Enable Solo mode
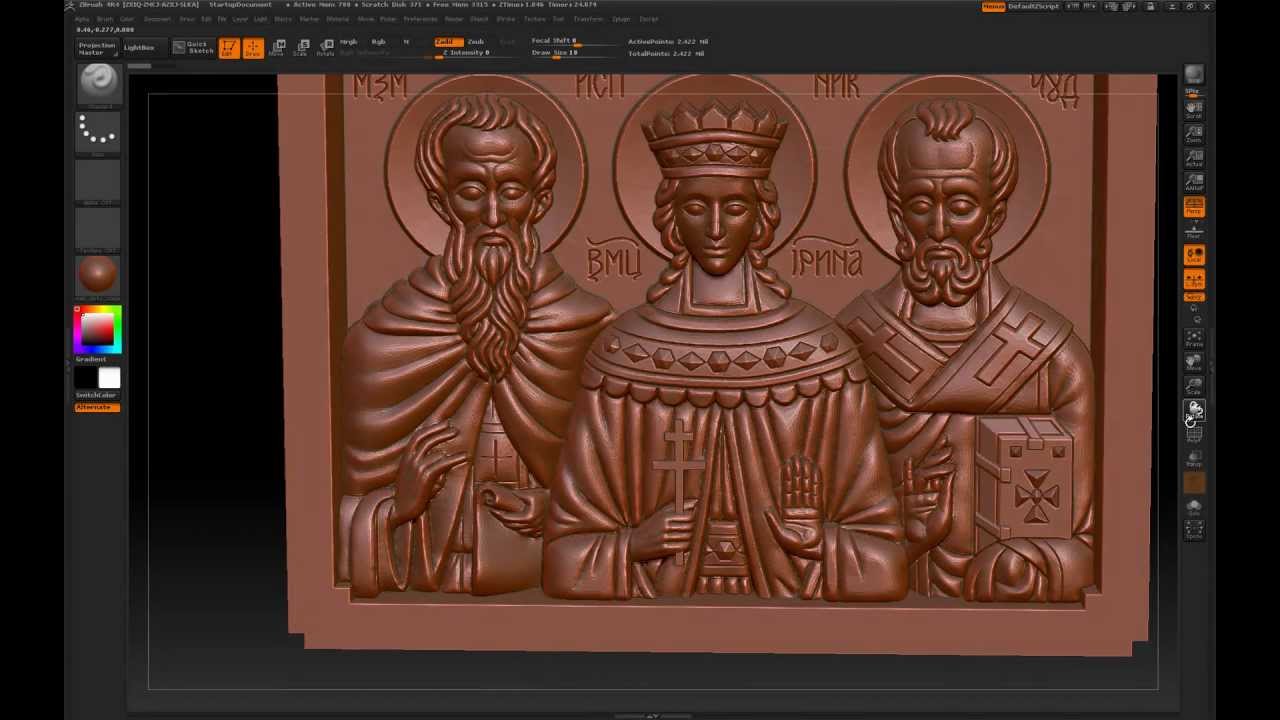Viewport: 1280px width, 720px height. pos(1194,507)
